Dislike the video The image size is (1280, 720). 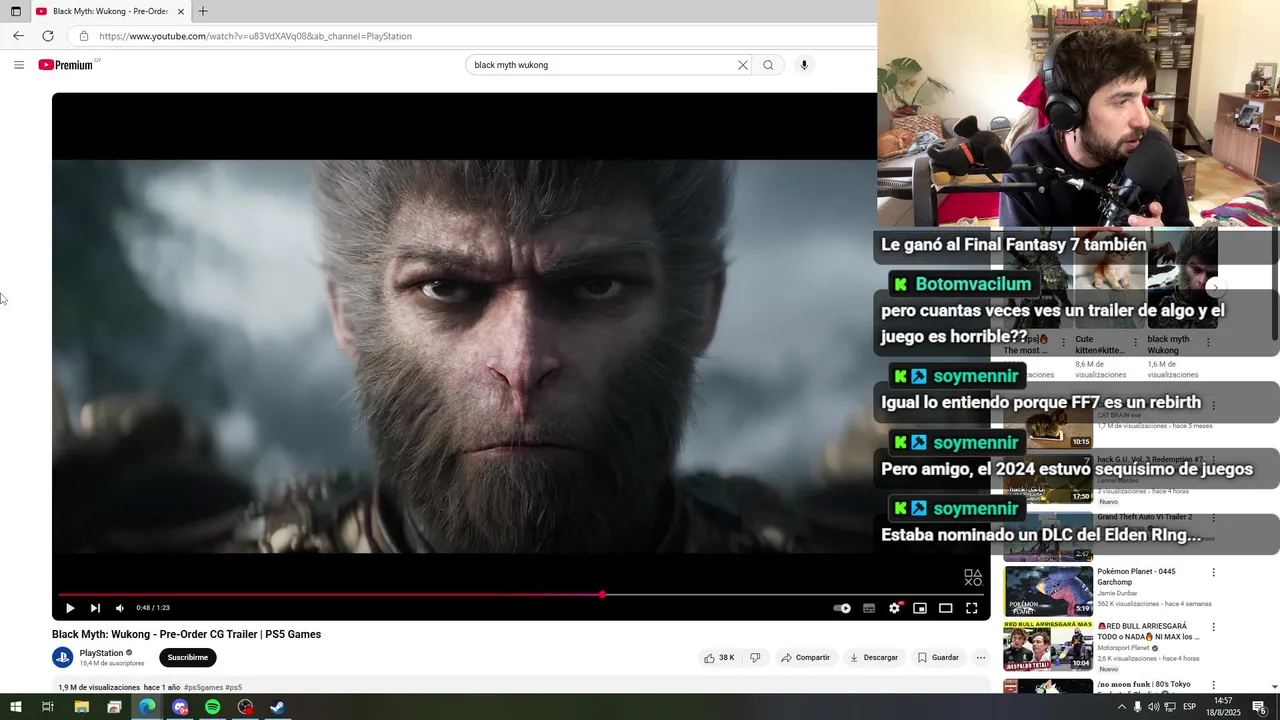point(755,658)
